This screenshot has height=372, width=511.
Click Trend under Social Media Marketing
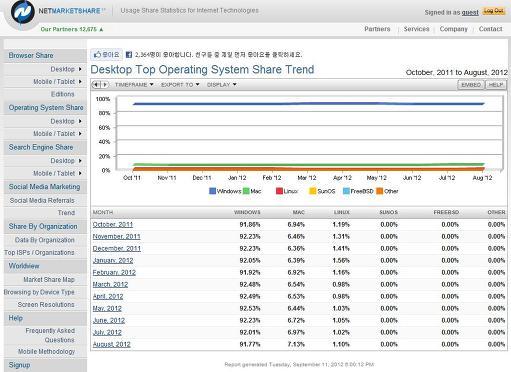click(x=66, y=213)
